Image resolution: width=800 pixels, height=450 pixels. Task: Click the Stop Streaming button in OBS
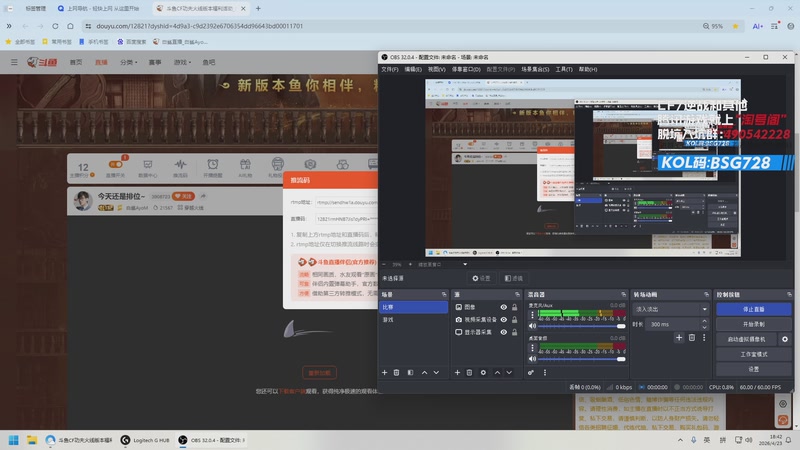pos(754,309)
